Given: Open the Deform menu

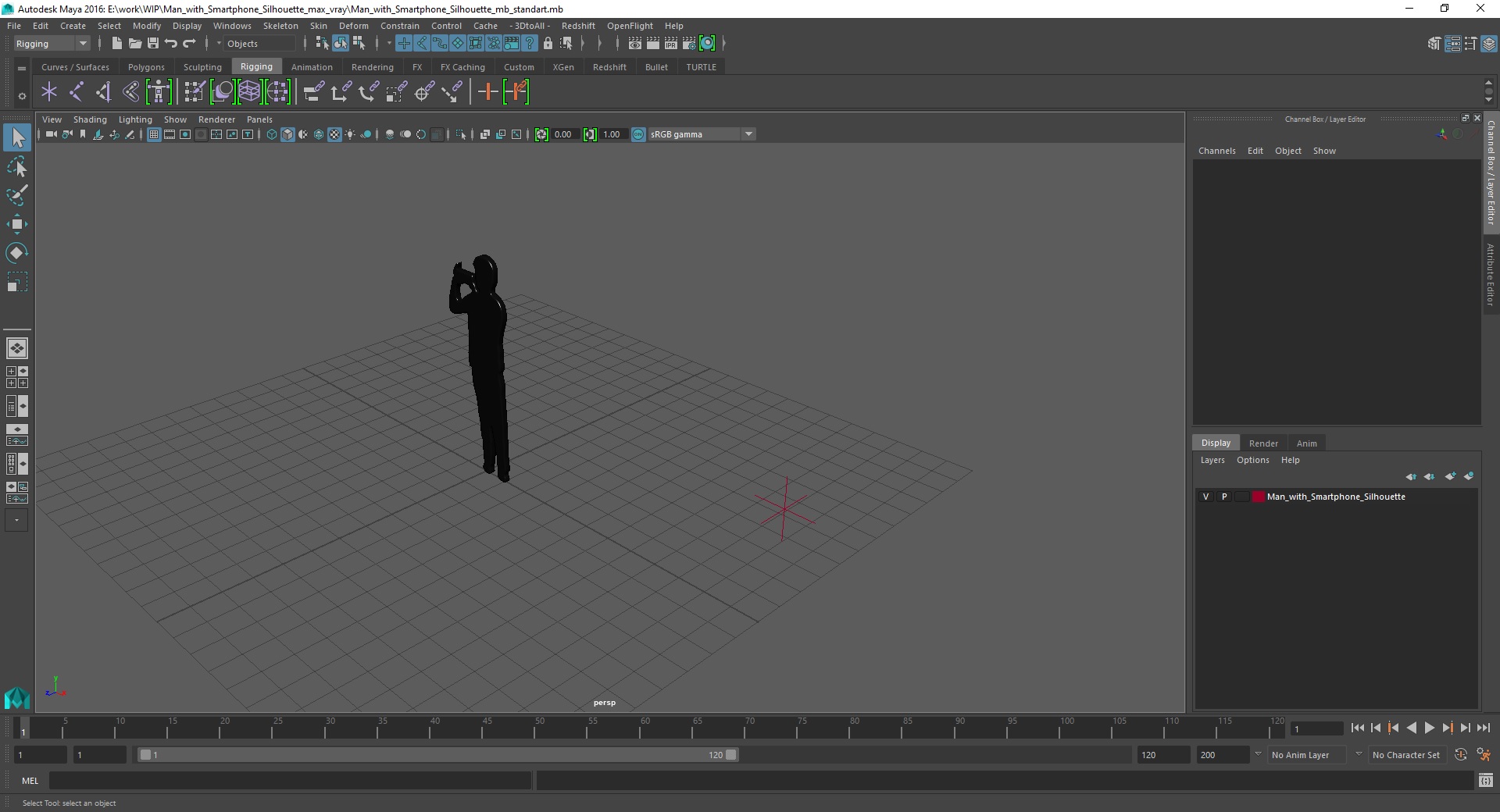Looking at the screenshot, I should coord(353,26).
